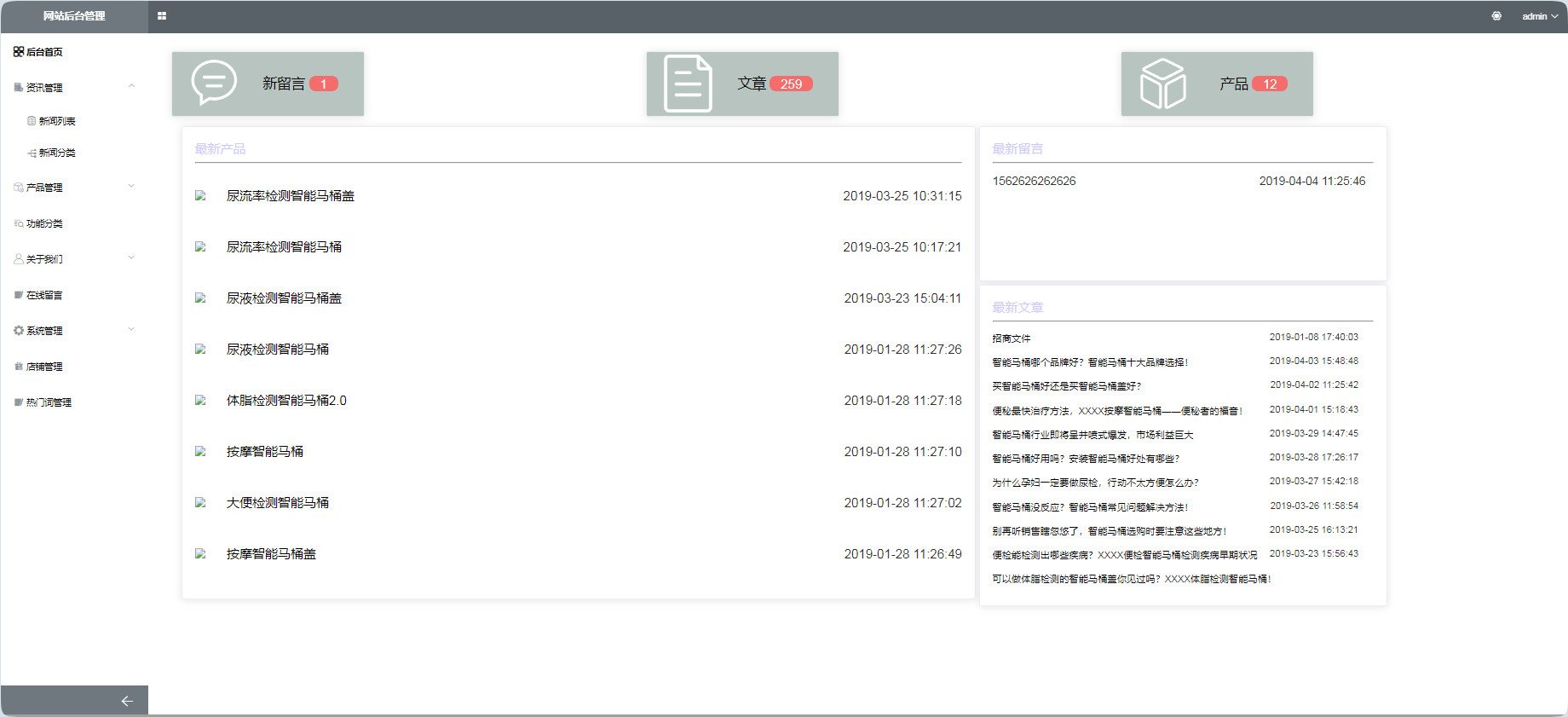The height and width of the screenshot is (717, 1568).
Task: Expand the 系统管理 sidebar group
Action: pyautogui.click(x=131, y=330)
